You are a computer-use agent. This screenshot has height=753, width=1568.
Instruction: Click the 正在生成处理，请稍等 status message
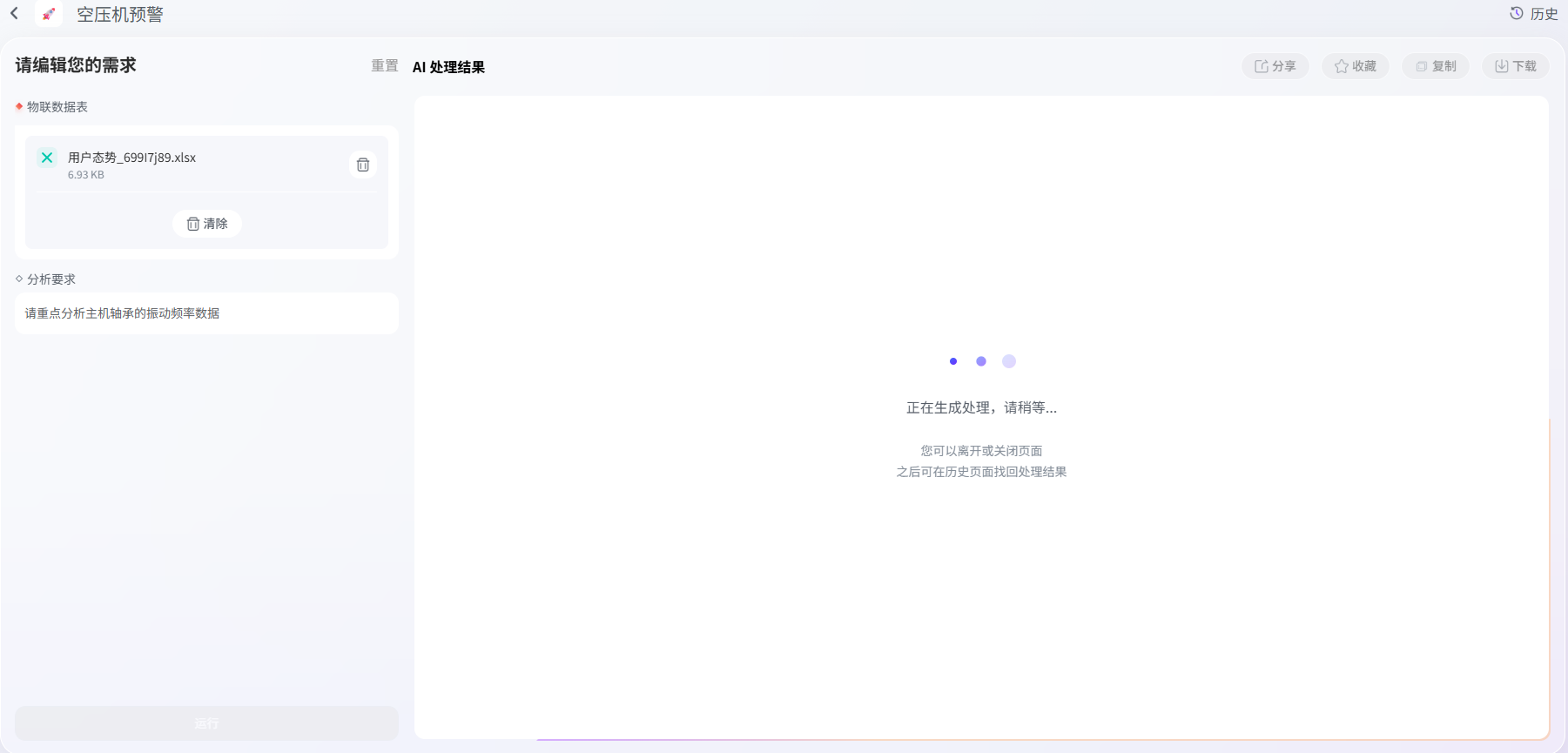pos(981,407)
